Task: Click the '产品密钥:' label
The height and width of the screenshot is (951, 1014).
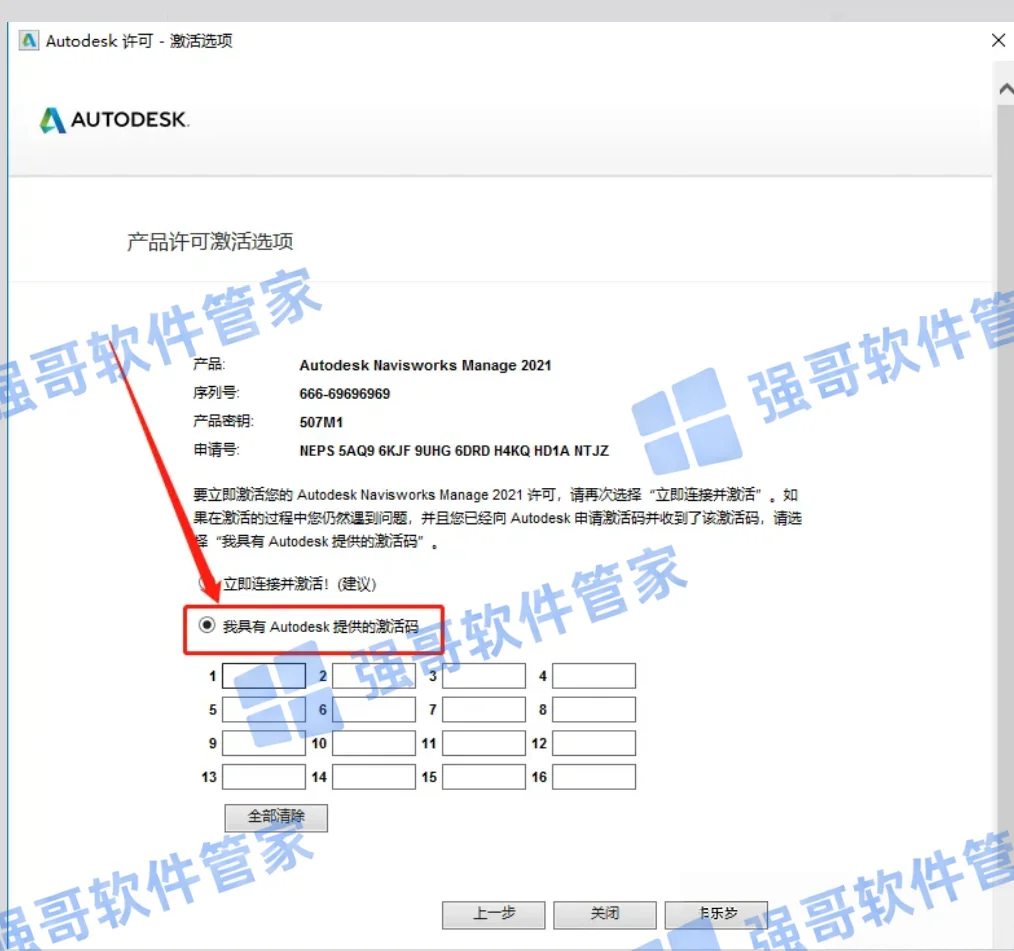Action: coord(223,422)
